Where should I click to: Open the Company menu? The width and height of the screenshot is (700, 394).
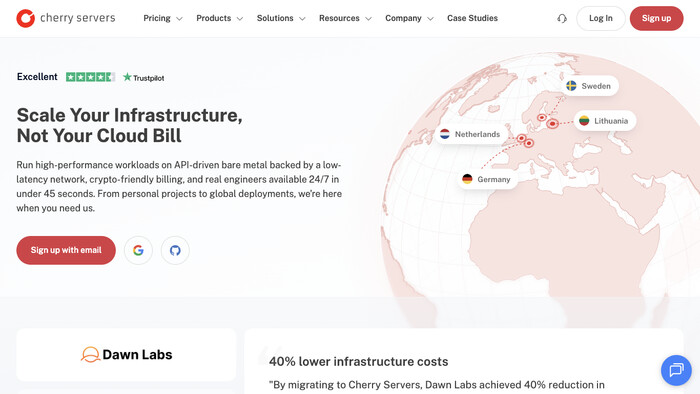(x=410, y=18)
